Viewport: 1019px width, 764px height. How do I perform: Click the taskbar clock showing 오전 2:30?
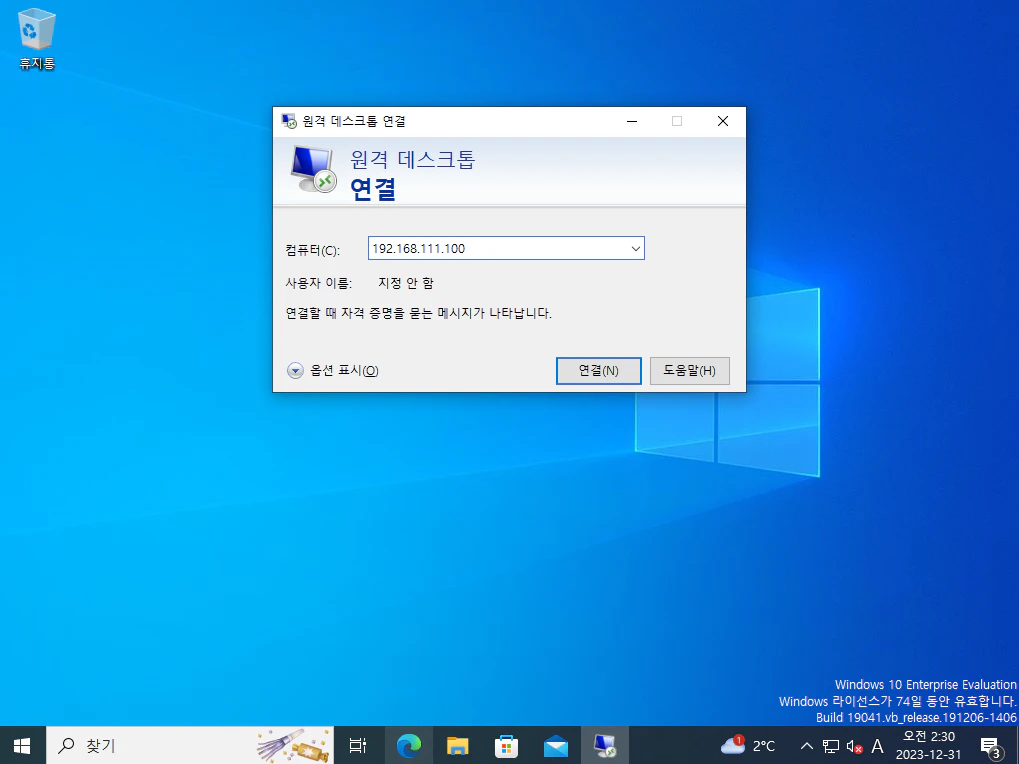point(929,745)
